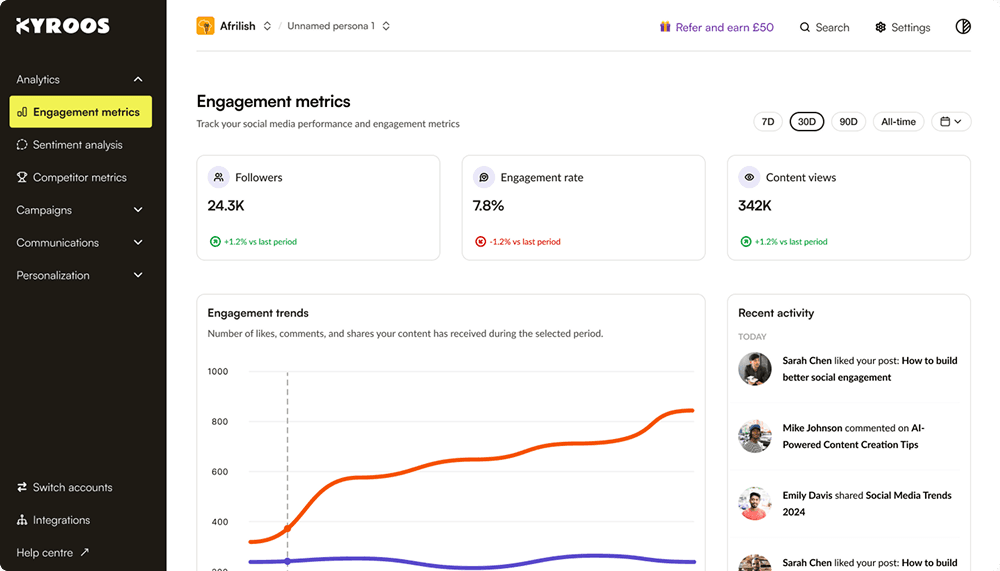
Task: Collapse the Analytics sidebar section
Action: [x=138, y=80]
